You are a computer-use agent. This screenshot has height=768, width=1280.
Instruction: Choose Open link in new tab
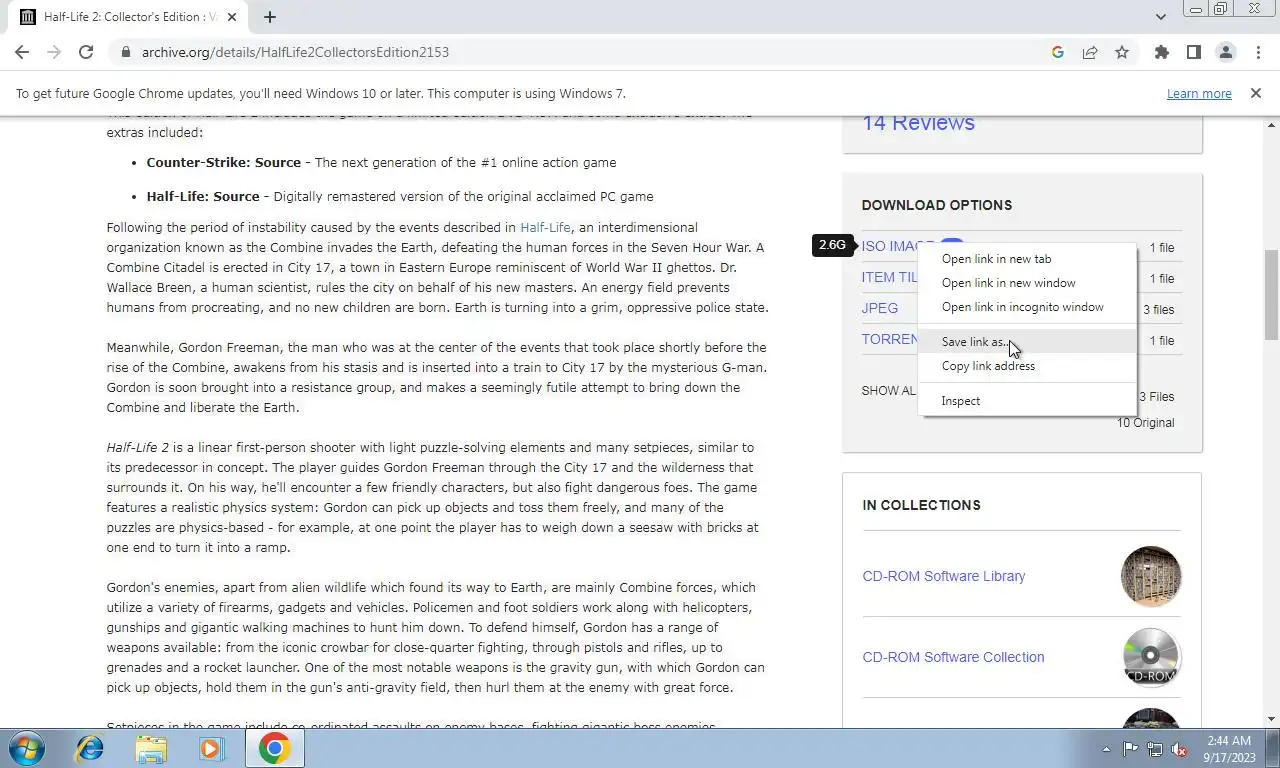click(x=1027, y=259)
